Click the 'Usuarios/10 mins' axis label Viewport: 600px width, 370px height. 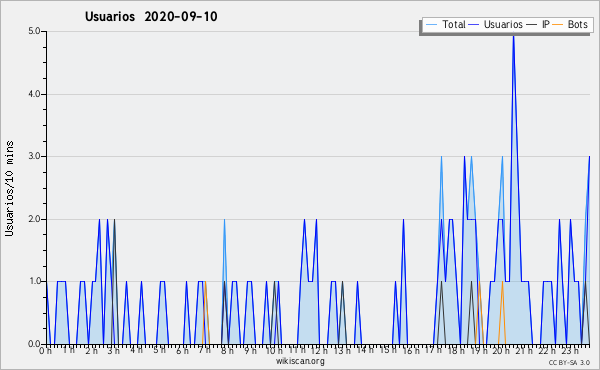pos(9,189)
